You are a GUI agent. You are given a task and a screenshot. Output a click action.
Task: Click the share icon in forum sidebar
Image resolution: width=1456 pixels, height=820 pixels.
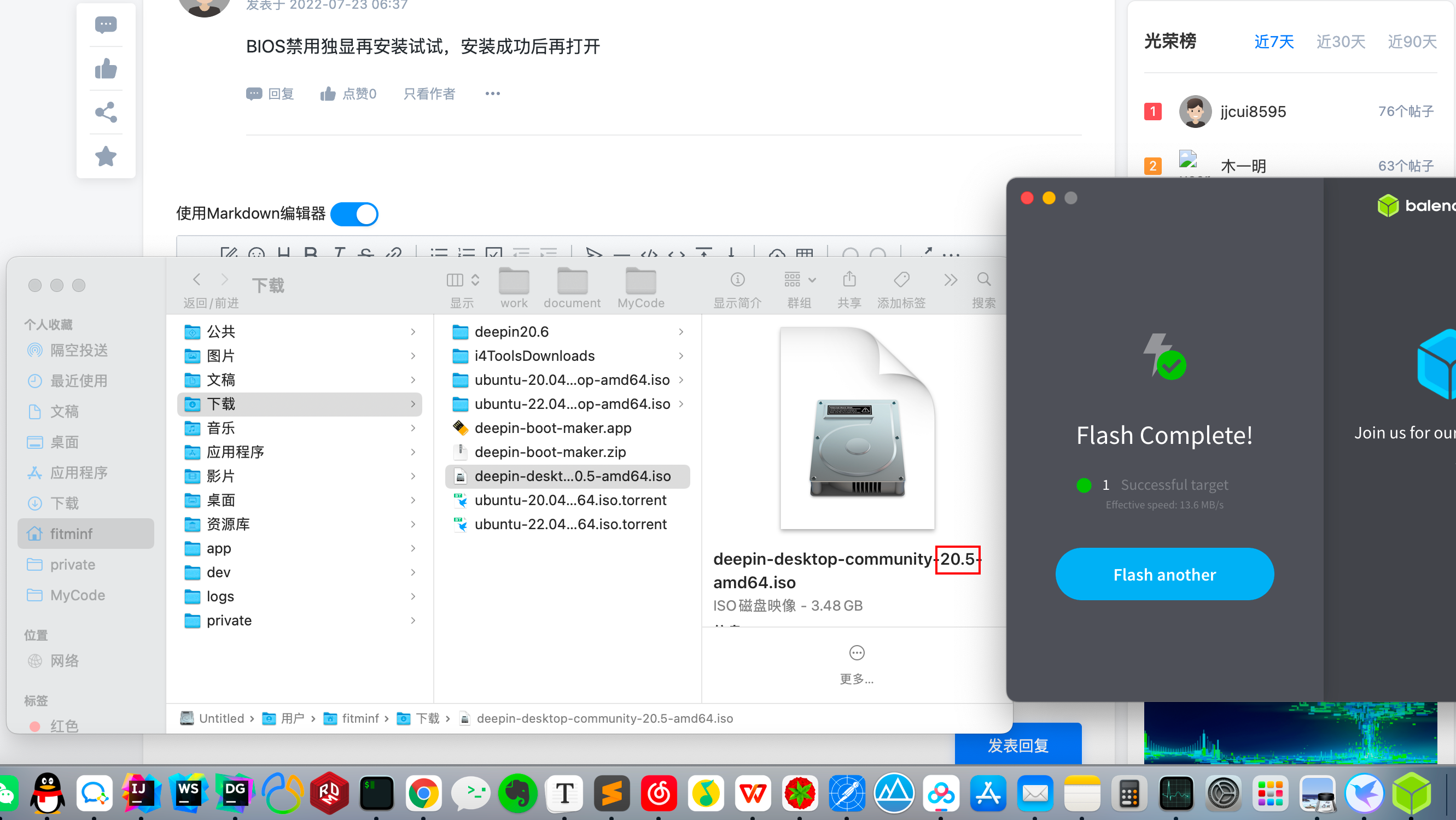tap(106, 113)
